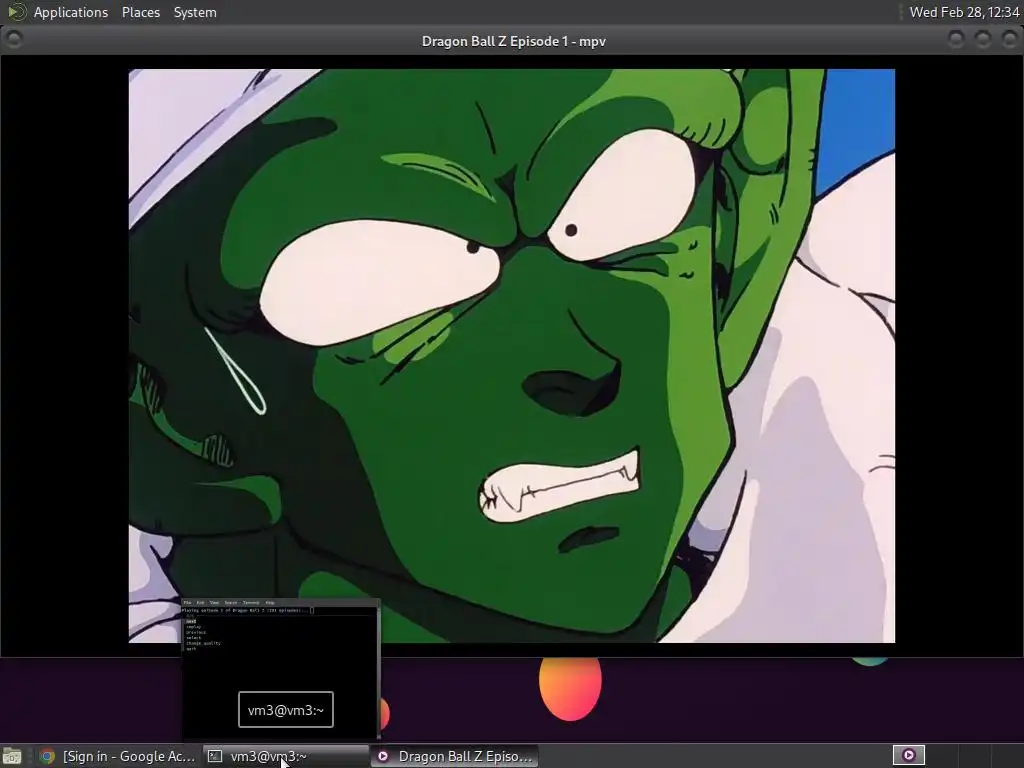Click the mpv play icon in taskbar entry
Viewport: 1024px width, 768px height.
coord(383,756)
